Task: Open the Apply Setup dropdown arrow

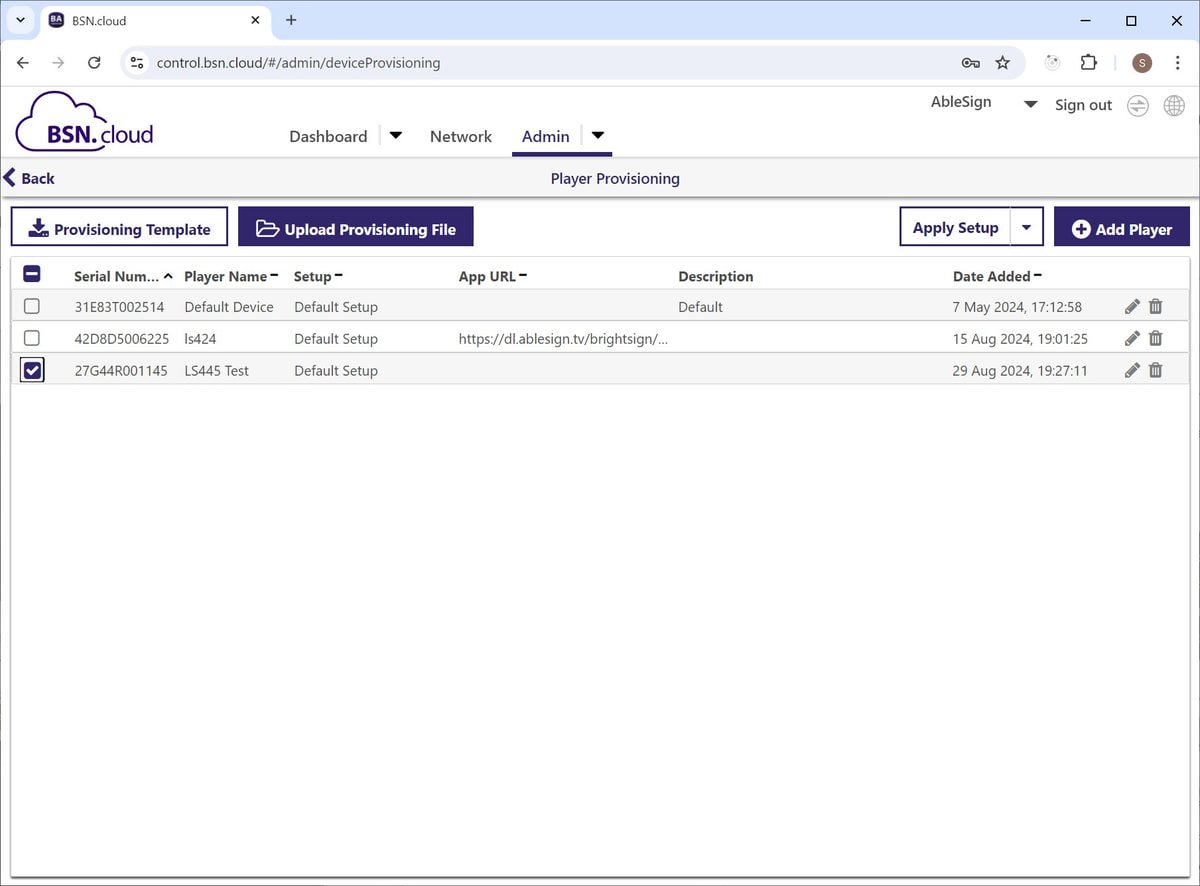Action: 1027,227
